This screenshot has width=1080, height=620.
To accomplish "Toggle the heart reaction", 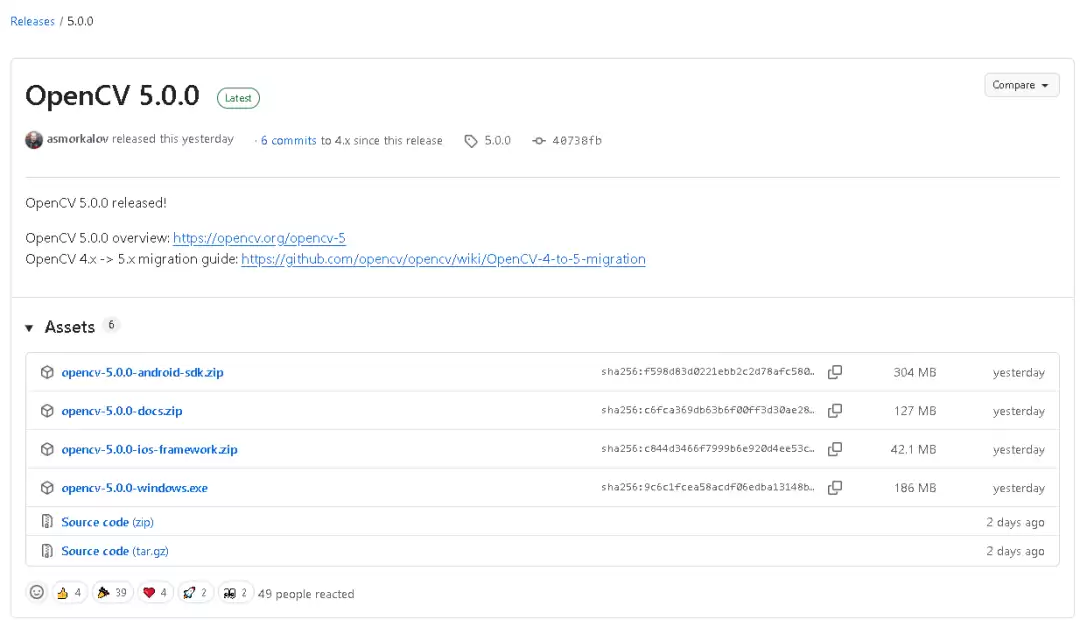I will (x=155, y=592).
